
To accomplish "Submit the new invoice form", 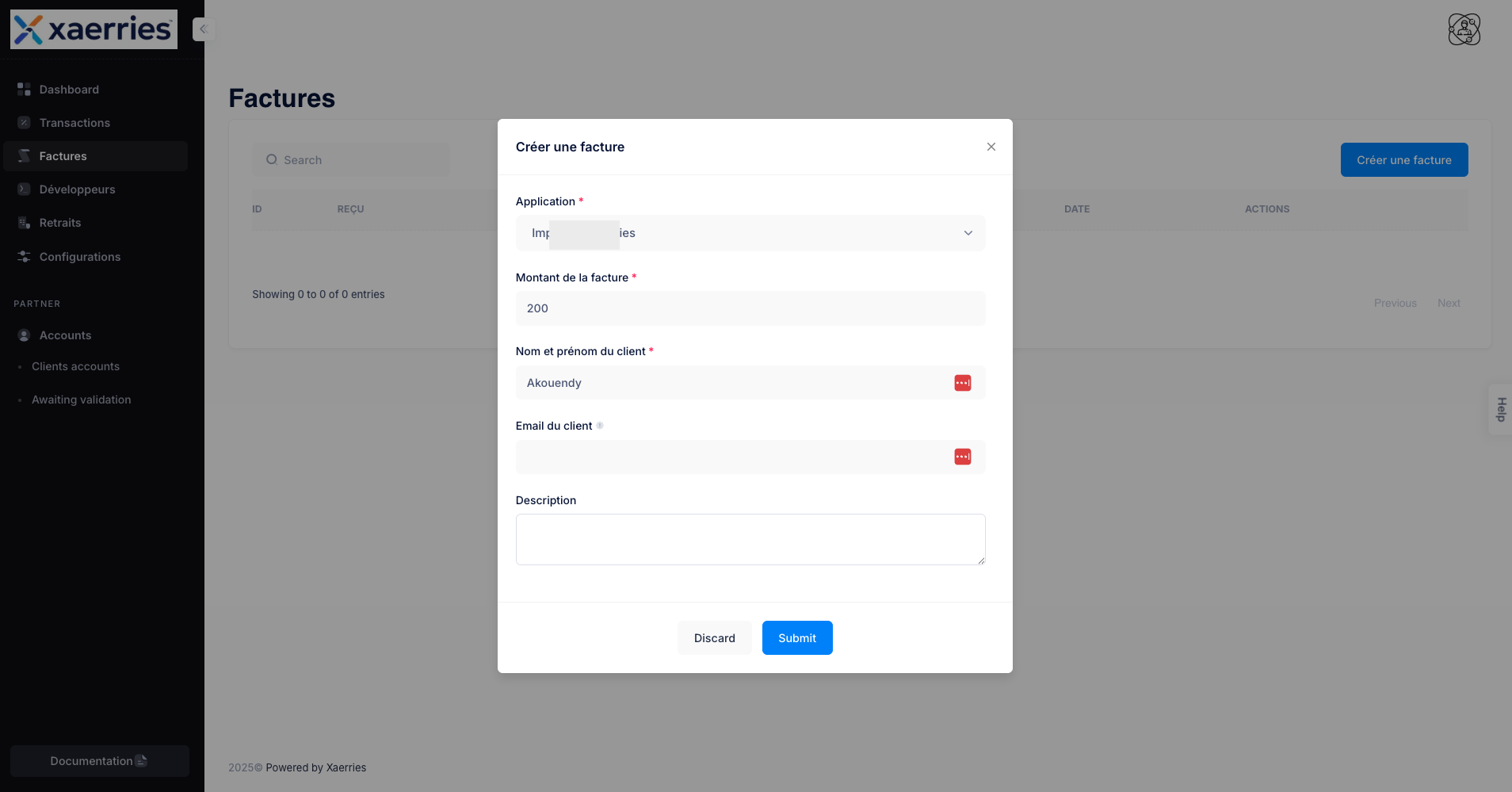I will 796,637.
